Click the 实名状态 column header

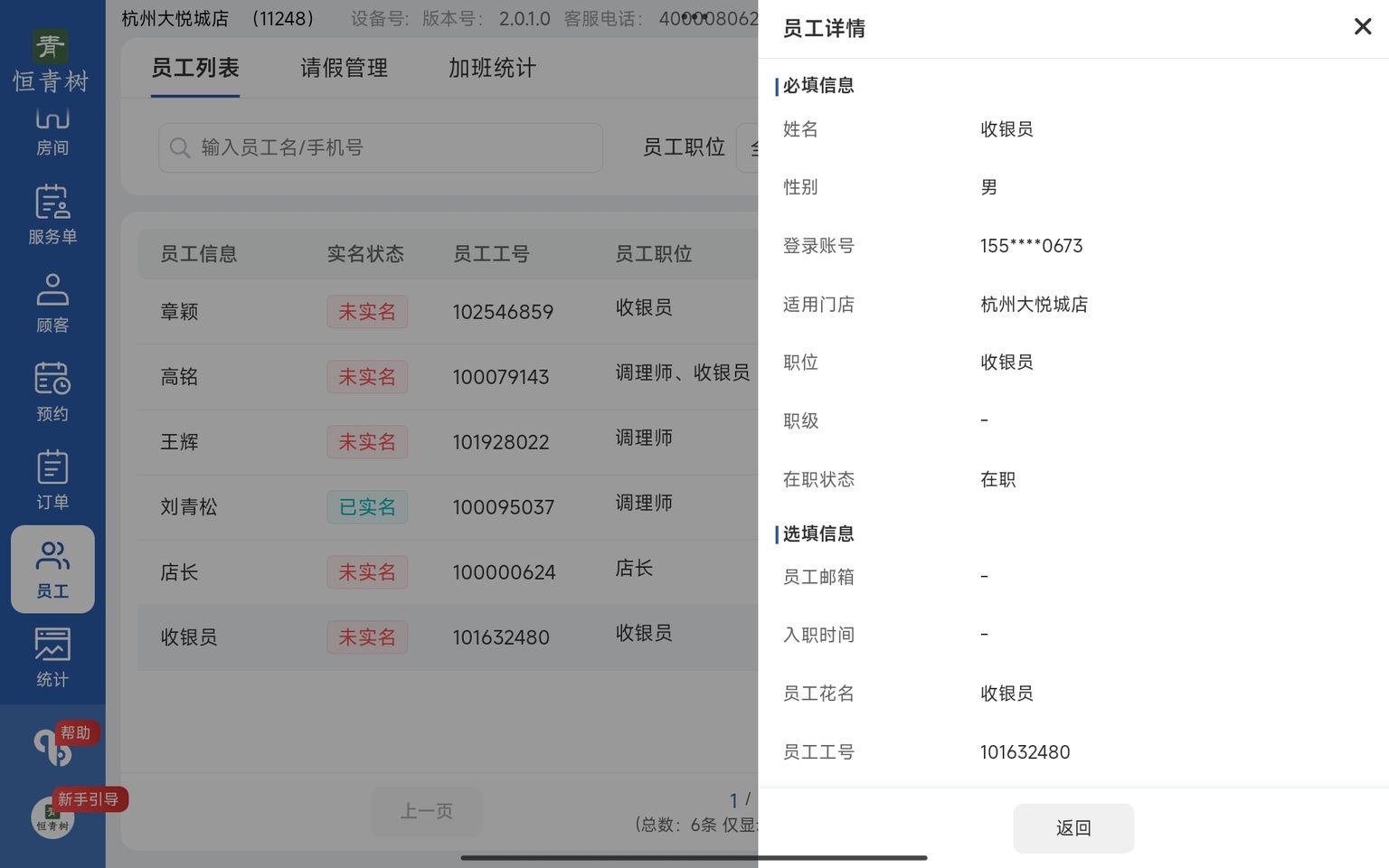point(365,254)
